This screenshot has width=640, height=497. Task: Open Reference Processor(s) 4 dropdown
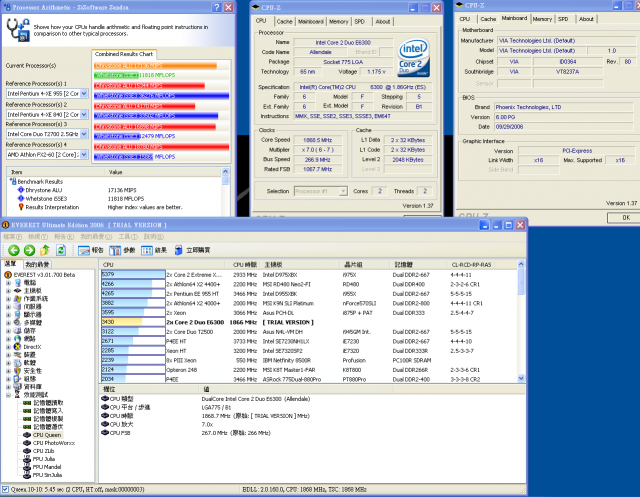tap(84, 155)
